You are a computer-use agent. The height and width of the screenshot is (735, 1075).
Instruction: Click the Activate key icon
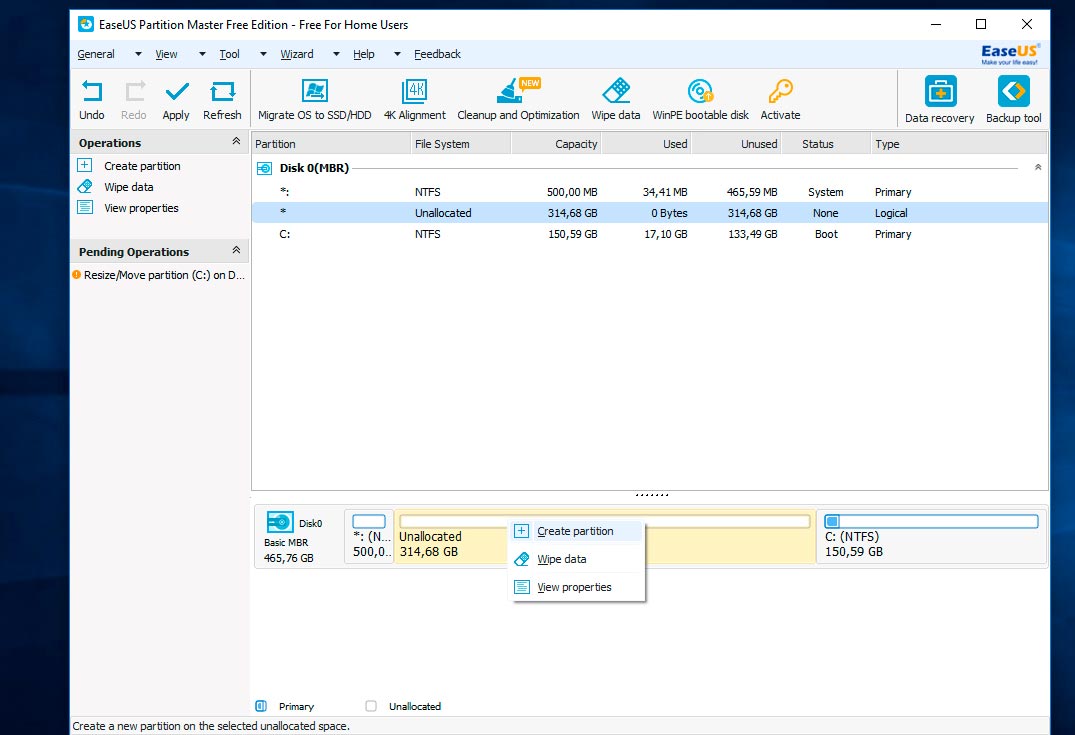[x=780, y=99]
